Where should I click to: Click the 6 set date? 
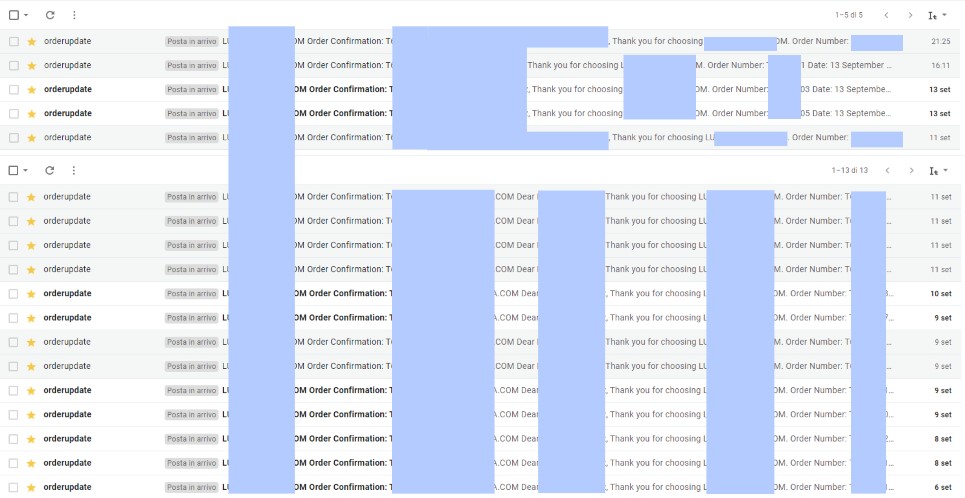click(x=942, y=487)
